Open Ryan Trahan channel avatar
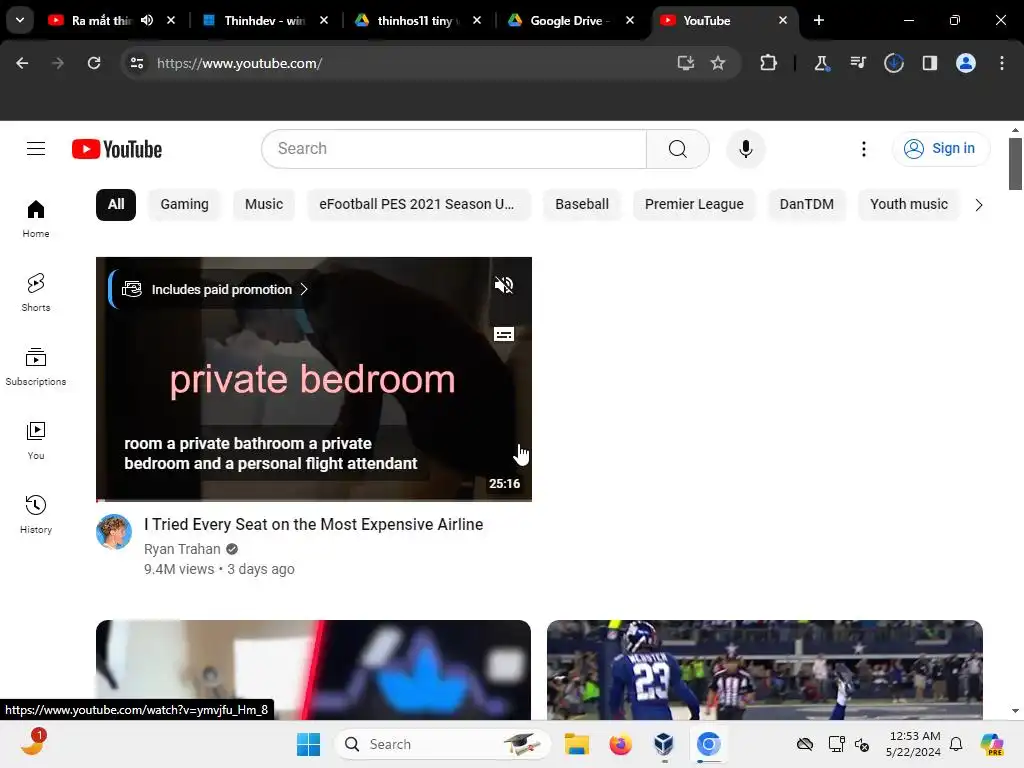 click(114, 532)
